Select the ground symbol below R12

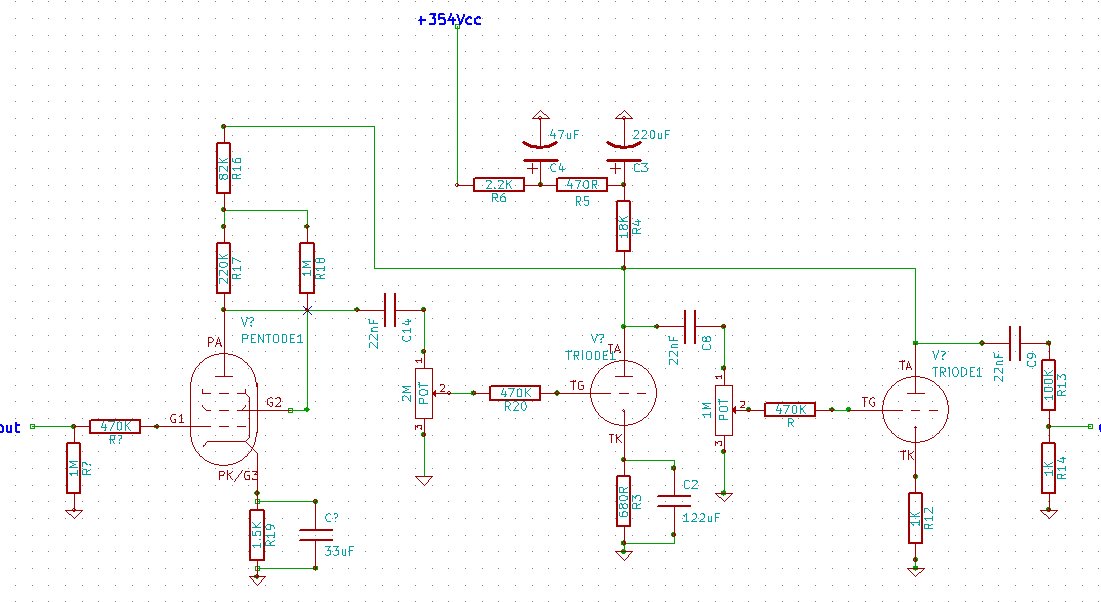point(915,571)
